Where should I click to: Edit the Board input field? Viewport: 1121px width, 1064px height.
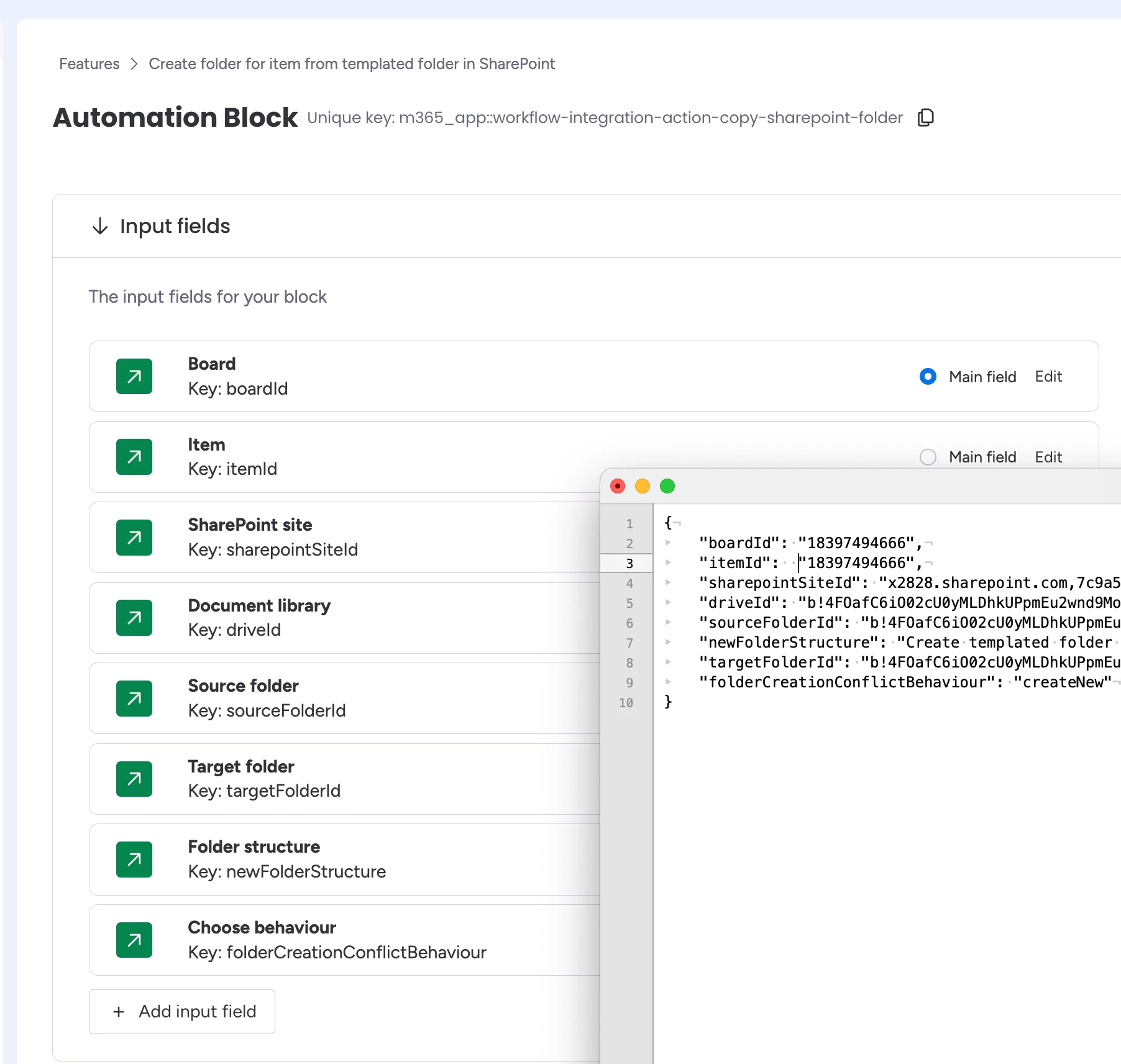pyautogui.click(x=1048, y=377)
